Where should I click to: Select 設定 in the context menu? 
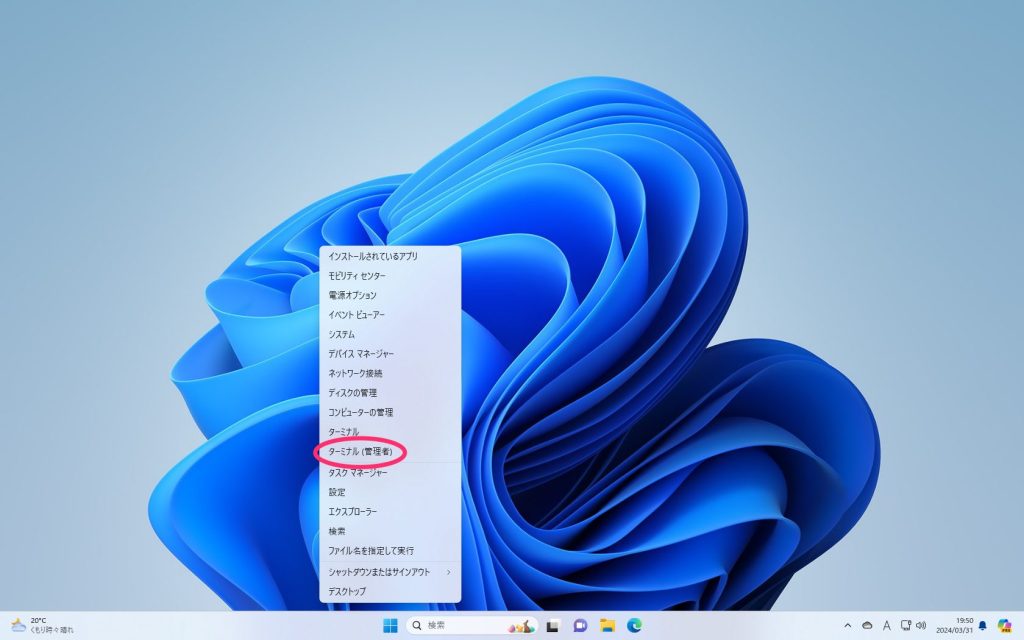[390, 492]
